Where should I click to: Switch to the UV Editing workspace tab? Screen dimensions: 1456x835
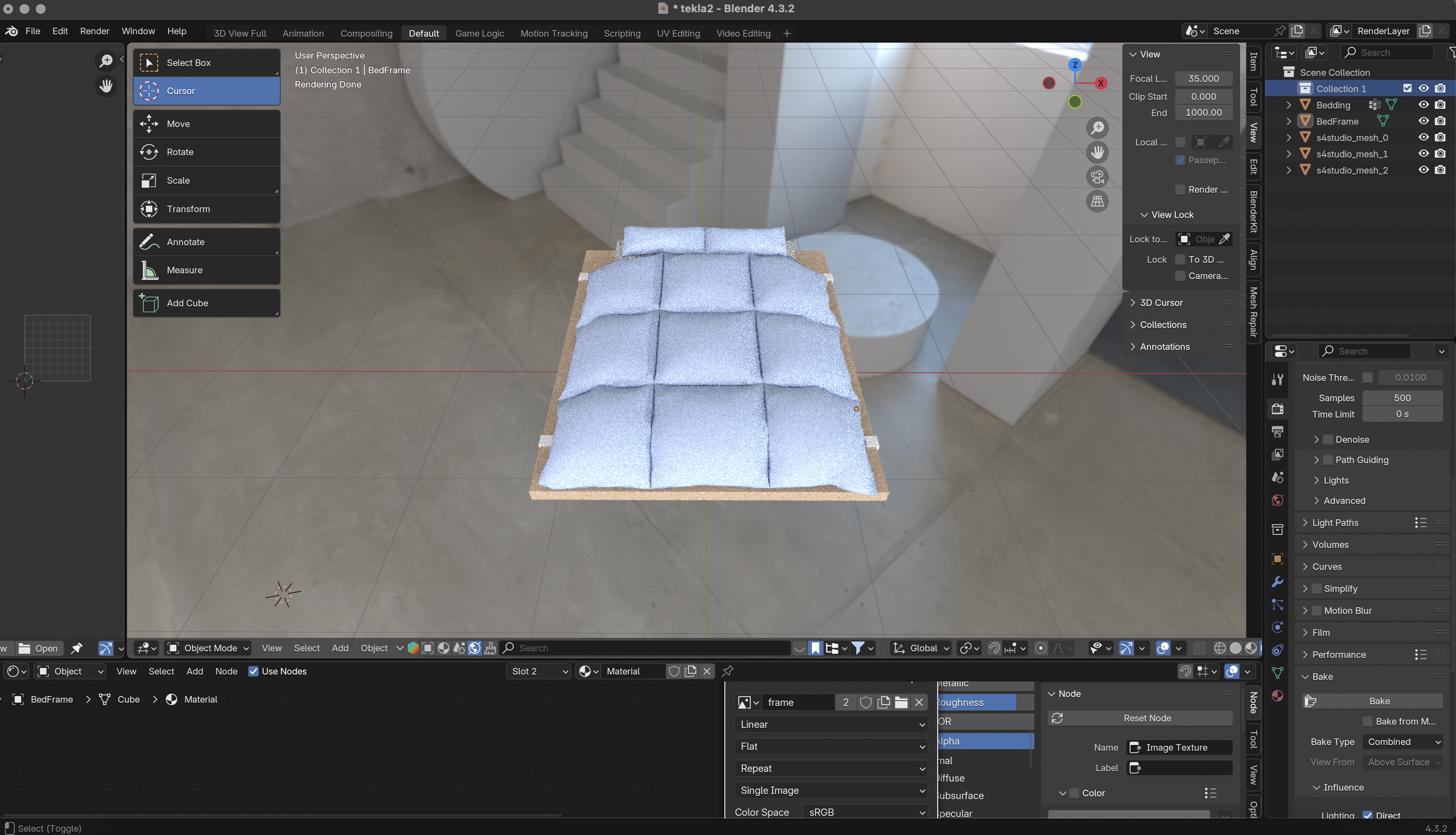(x=678, y=33)
